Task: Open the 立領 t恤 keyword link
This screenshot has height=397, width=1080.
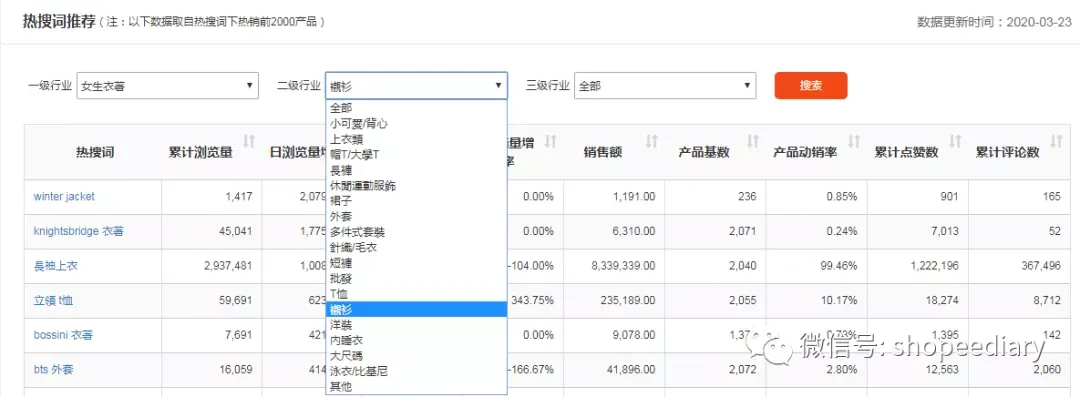Action: pyautogui.click(x=53, y=301)
